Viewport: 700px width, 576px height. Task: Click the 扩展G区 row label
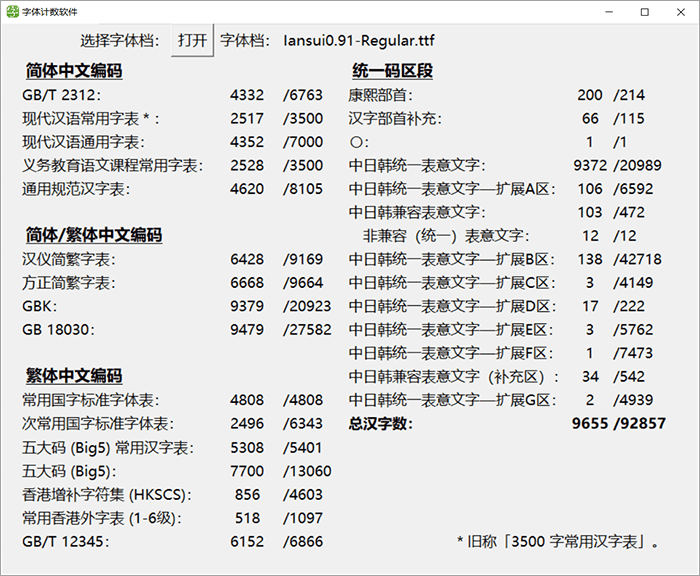[452, 400]
